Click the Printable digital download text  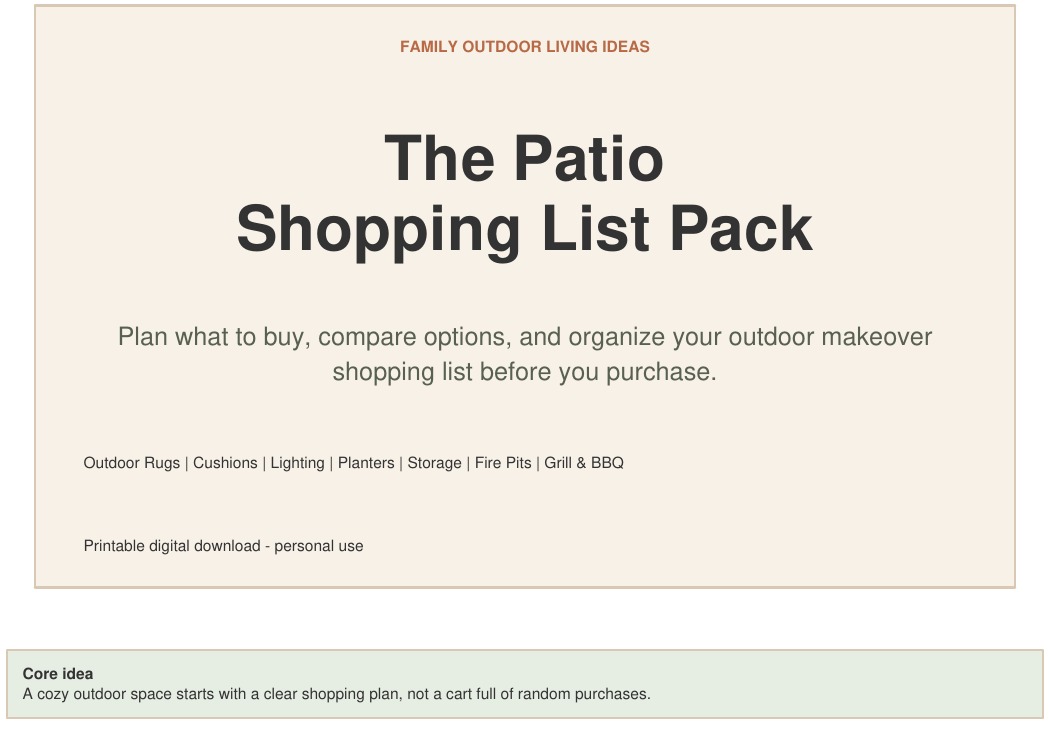click(172, 546)
